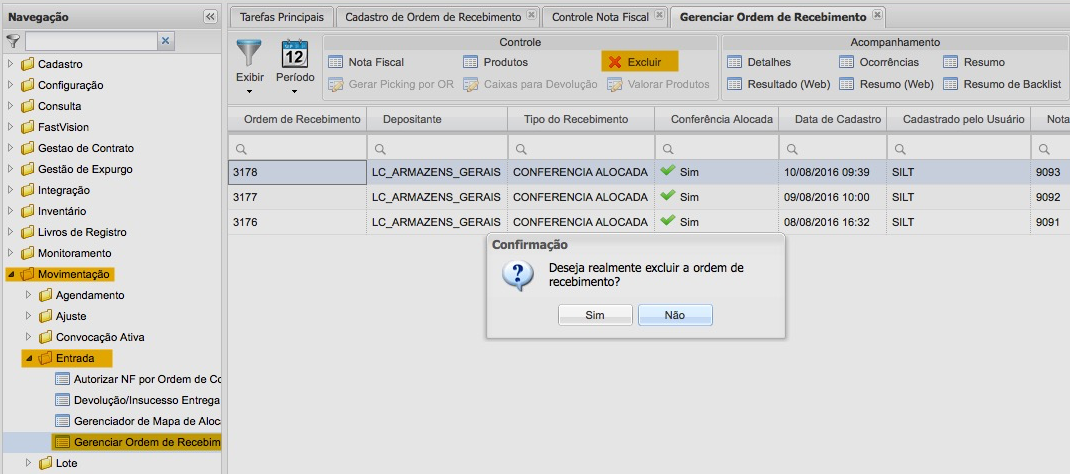Collapse the Entrada tree node
The image size is (1072, 474).
coord(29,358)
